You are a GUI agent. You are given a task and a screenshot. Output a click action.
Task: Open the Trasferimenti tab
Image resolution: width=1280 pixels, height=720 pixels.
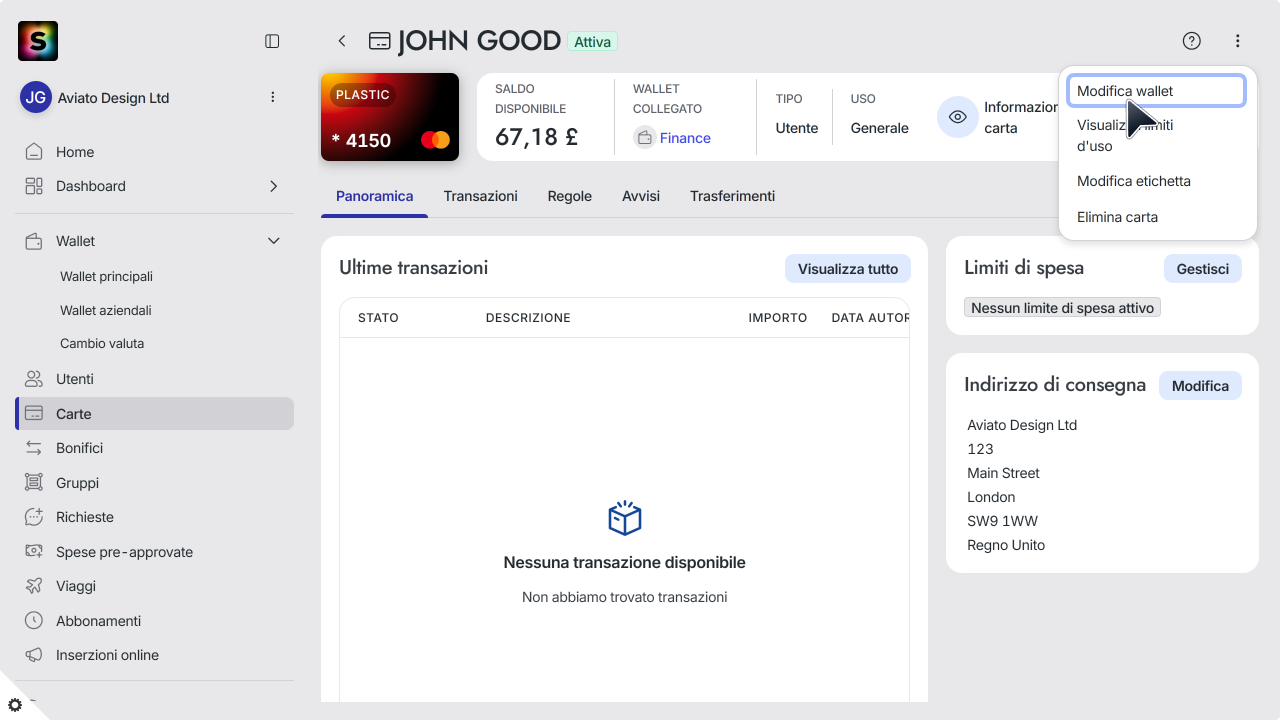(x=732, y=196)
